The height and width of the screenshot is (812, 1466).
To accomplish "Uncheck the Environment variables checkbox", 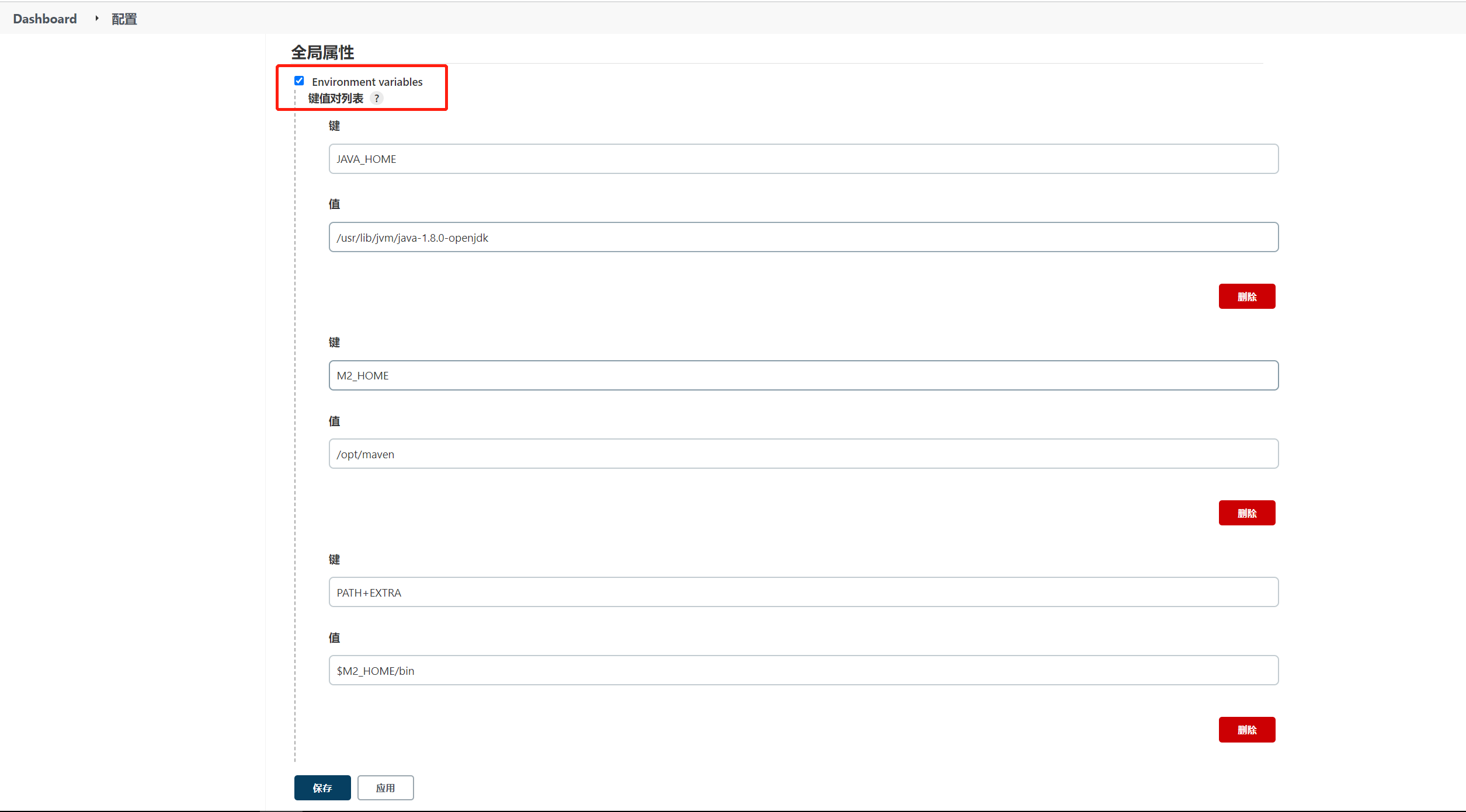I will (x=299, y=81).
